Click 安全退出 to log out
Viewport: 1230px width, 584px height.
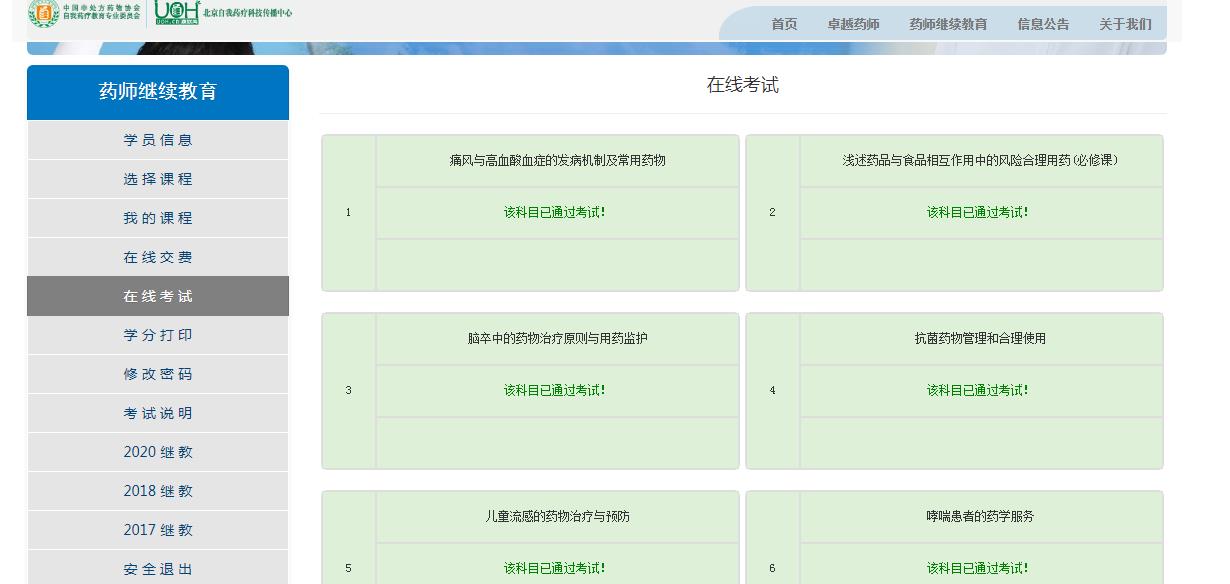158,569
